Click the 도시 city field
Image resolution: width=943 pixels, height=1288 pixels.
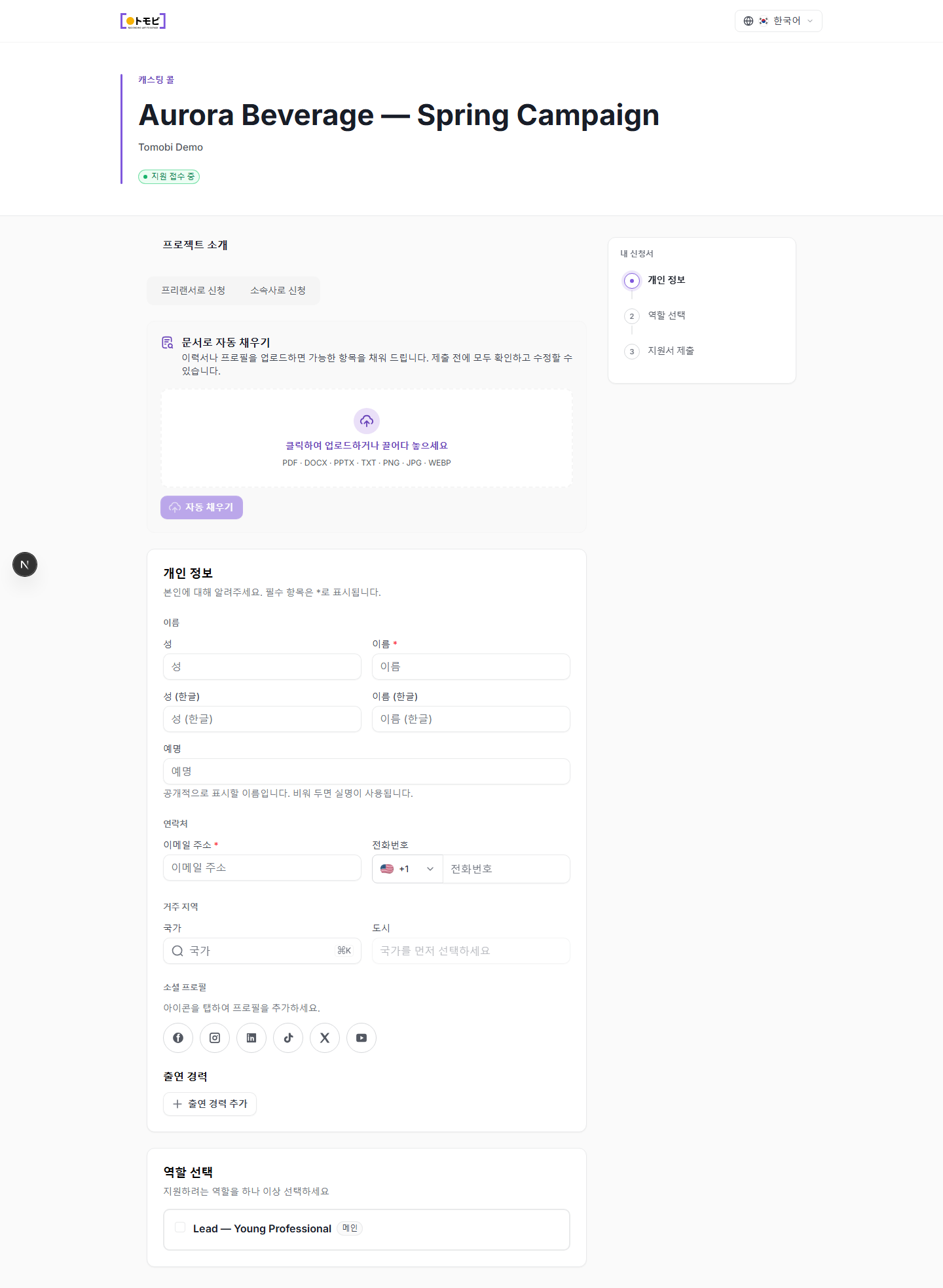coord(471,951)
